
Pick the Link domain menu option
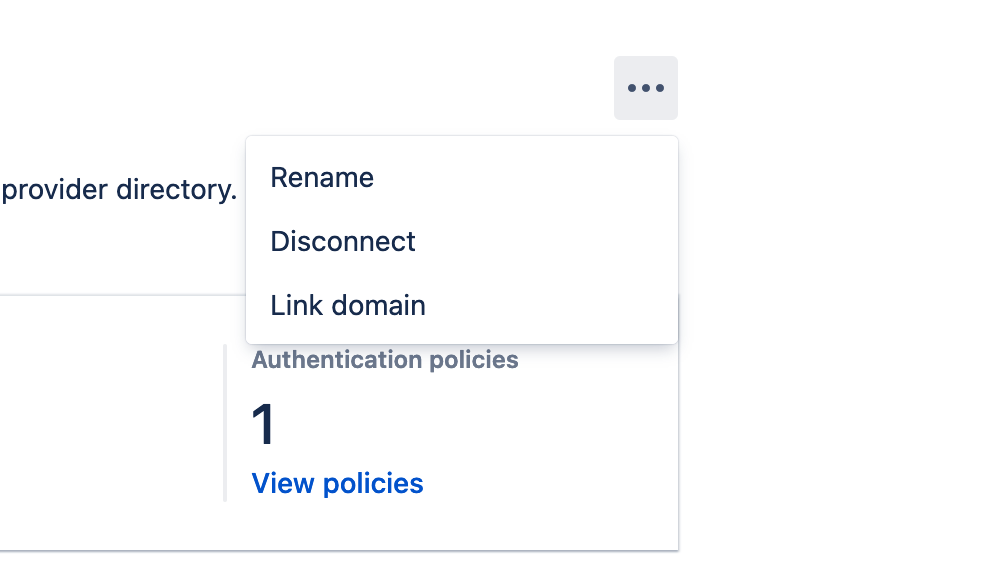(x=348, y=305)
